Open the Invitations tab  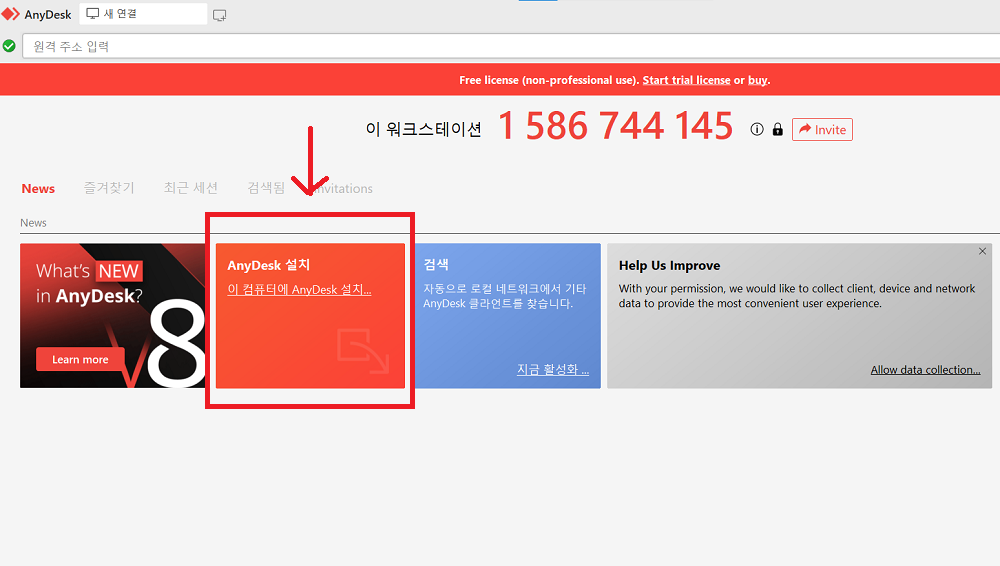[x=343, y=188]
